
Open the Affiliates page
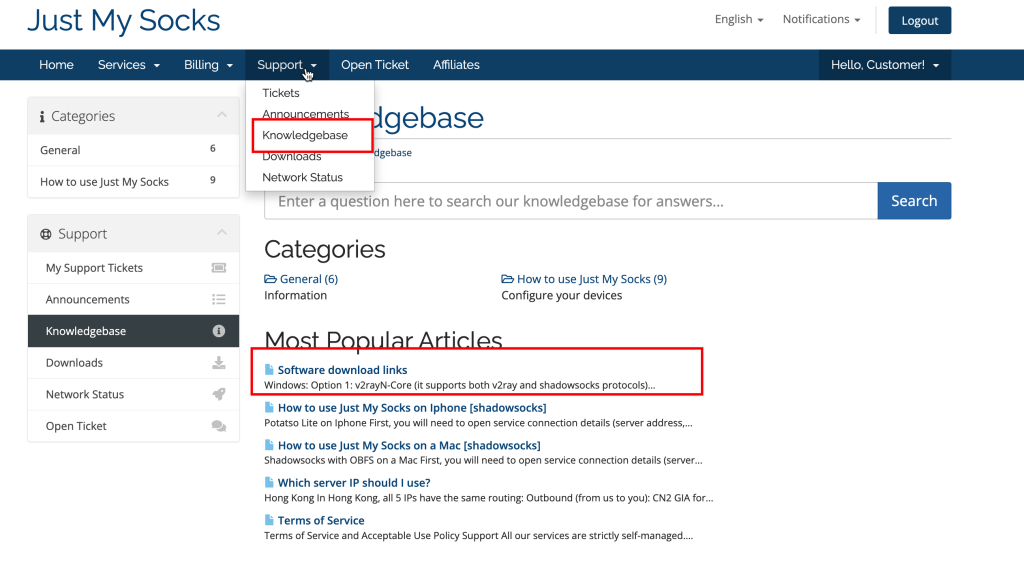click(456, 65)
